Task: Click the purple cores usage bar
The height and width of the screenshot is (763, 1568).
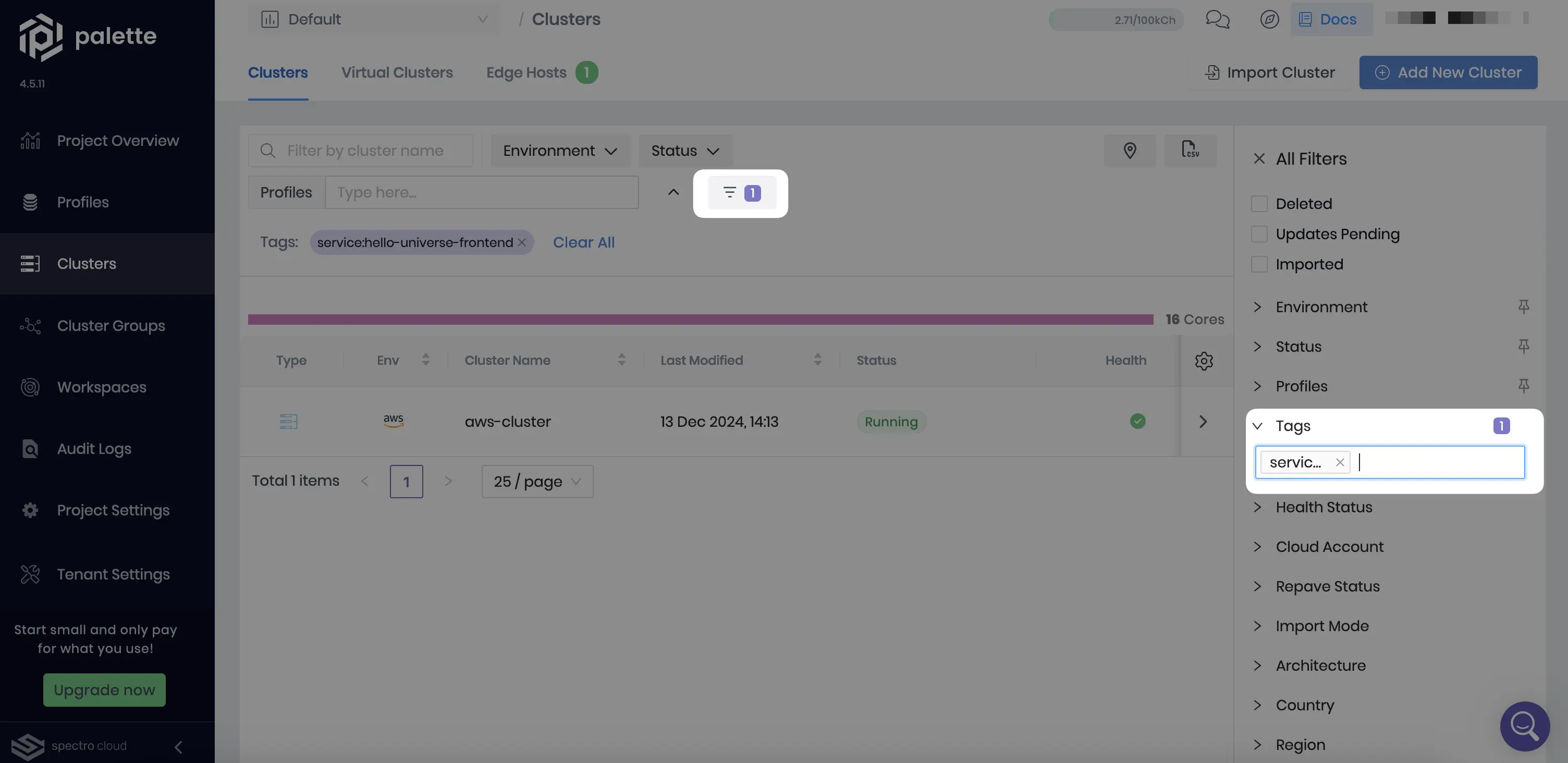Action: click(x=700, y=319)
